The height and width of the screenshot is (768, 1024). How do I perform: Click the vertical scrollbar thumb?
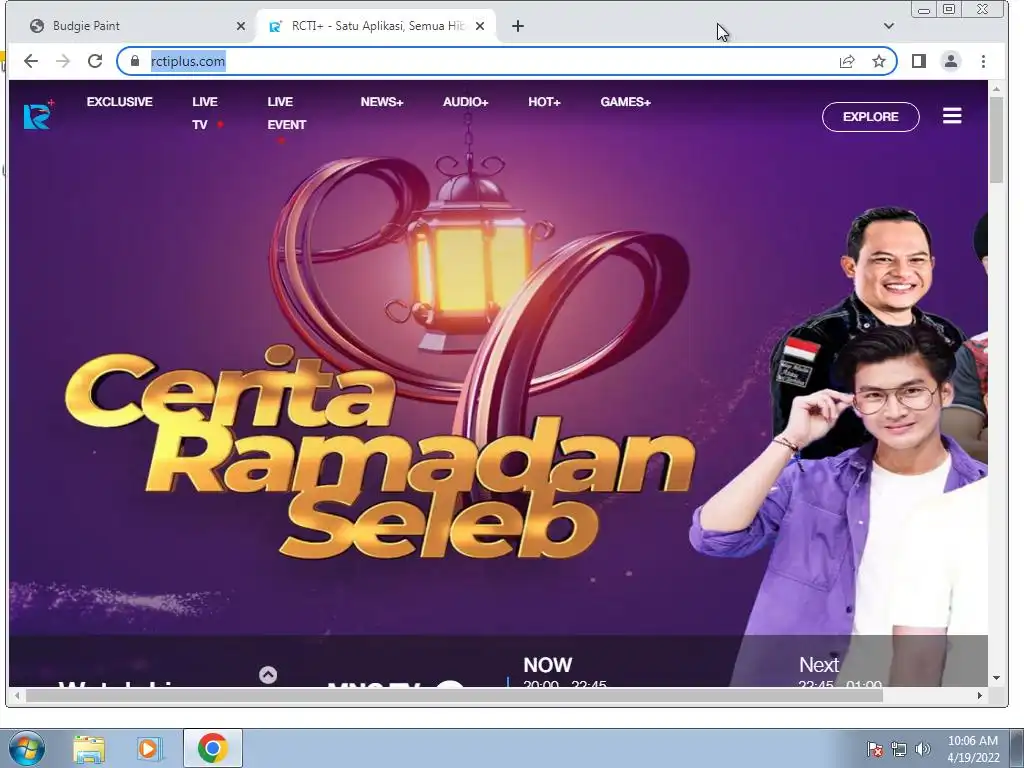[996, 140]
